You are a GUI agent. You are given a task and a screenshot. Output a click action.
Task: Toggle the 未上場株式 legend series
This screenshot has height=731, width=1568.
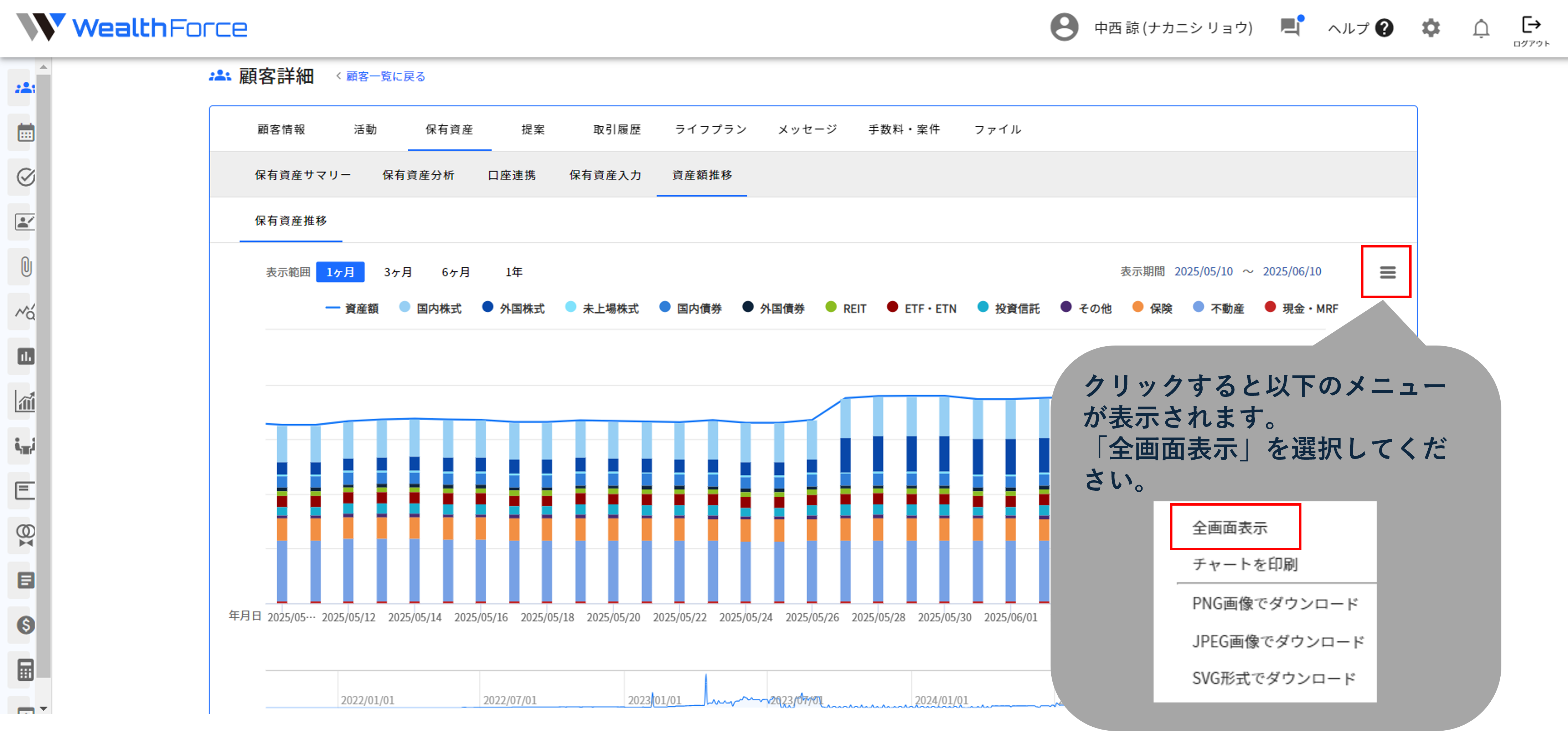tap(602, 308)
